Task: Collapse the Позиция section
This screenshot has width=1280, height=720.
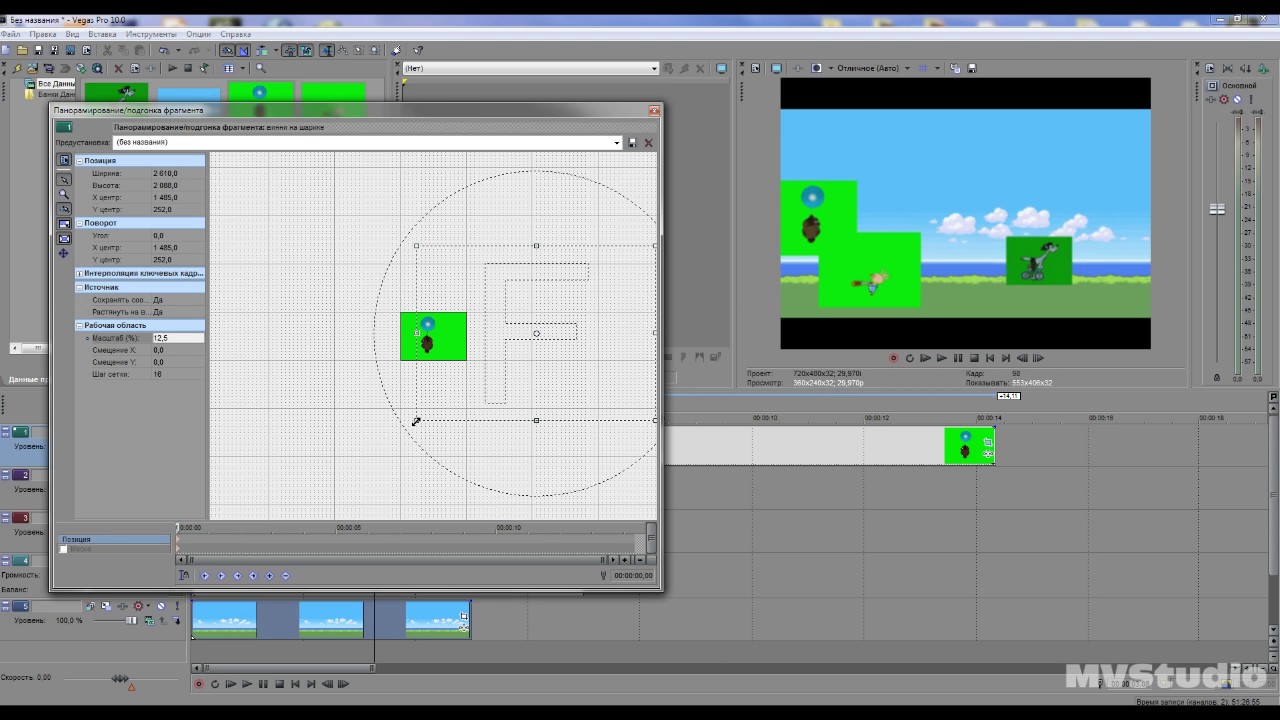Action: point(80,161)
